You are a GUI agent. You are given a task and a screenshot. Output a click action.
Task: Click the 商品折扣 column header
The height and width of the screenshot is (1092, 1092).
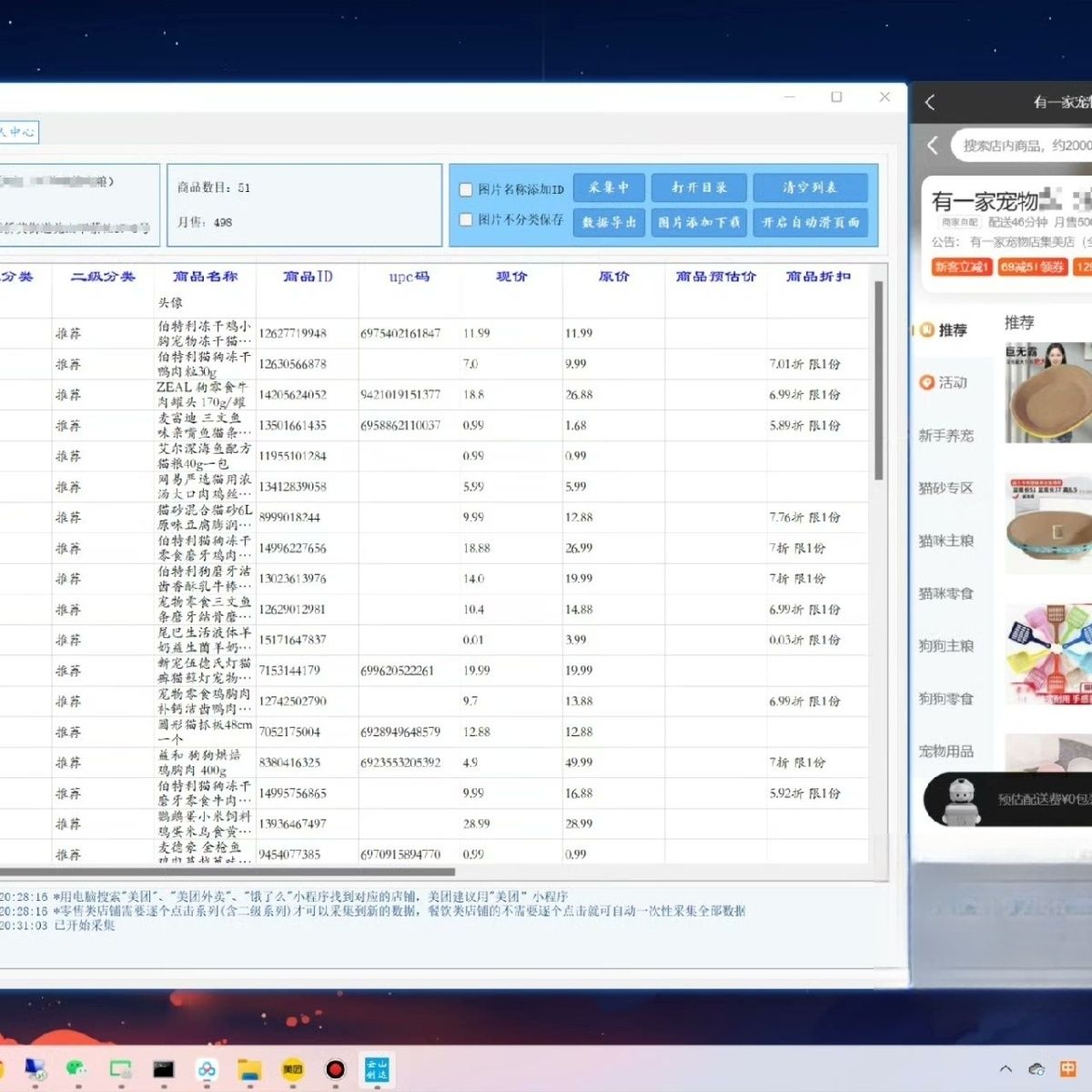point(818,277)
